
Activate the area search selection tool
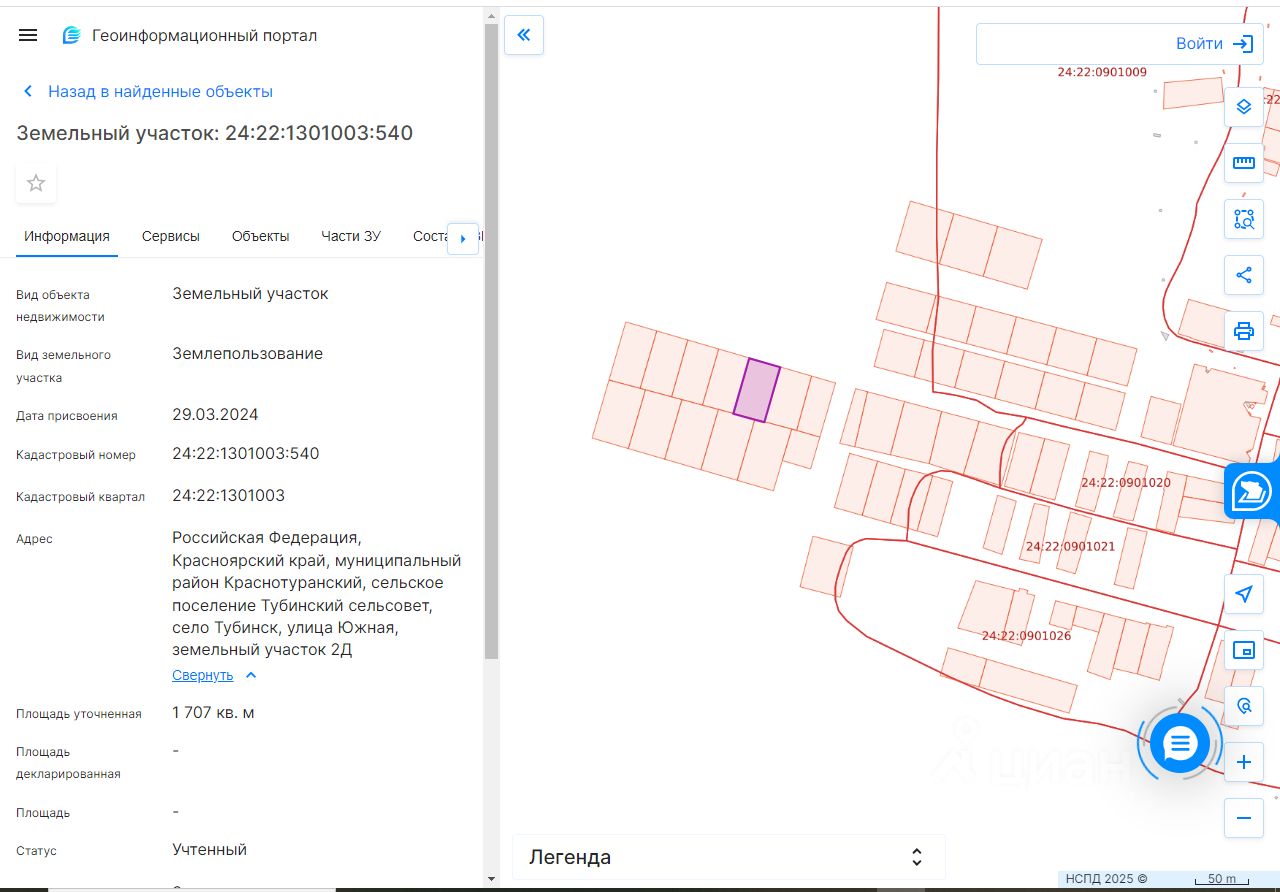[1244, 218]
